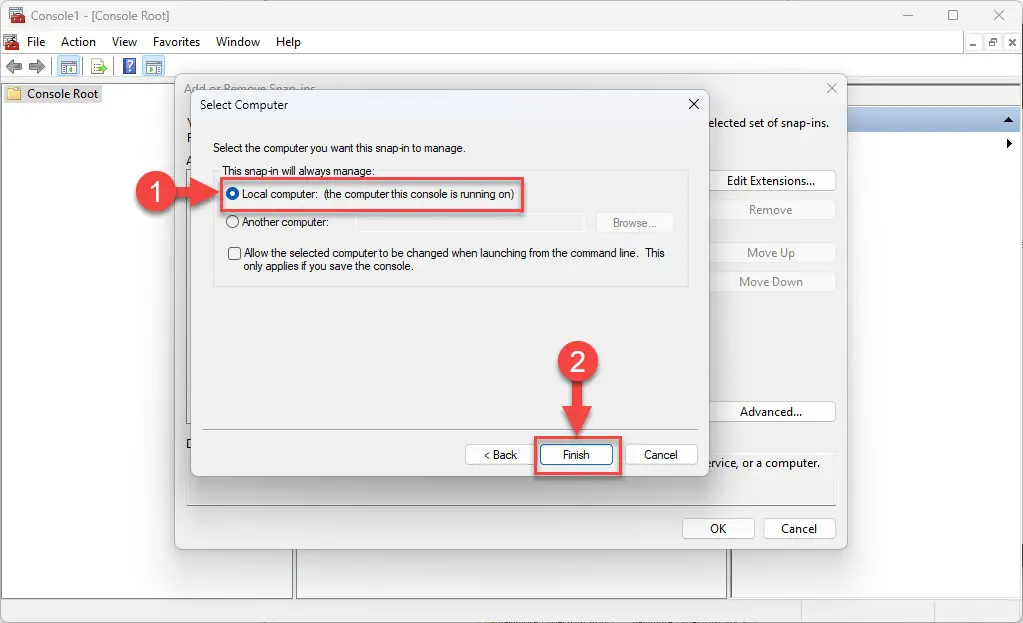Toggle the Show/Hide Console Tree toolbar icon

(68, 67)
